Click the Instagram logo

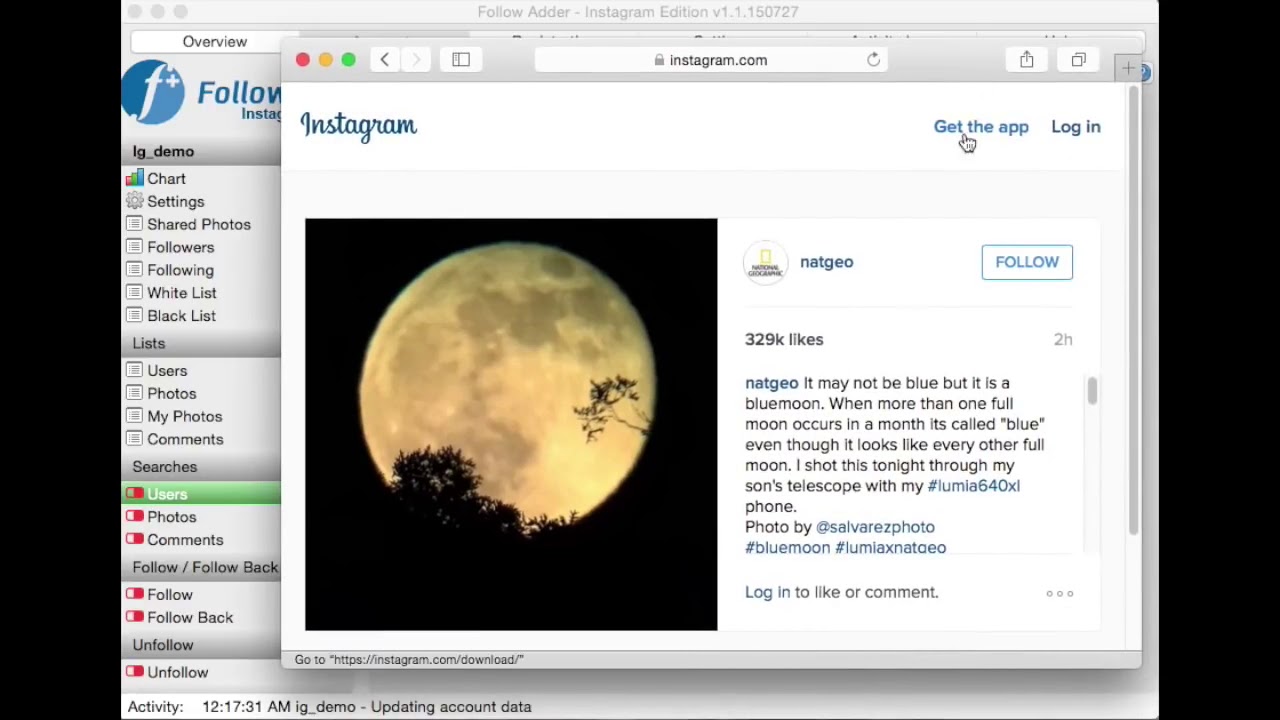click(358, 126)
